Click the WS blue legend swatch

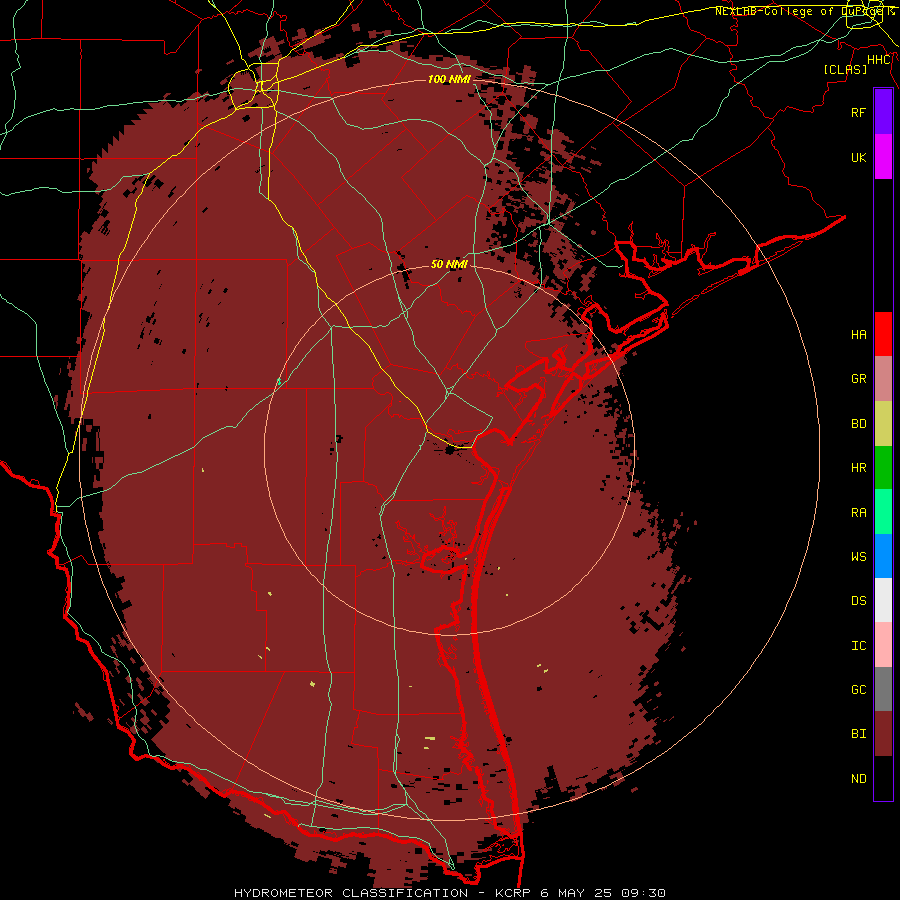click(x=883, y=556)
